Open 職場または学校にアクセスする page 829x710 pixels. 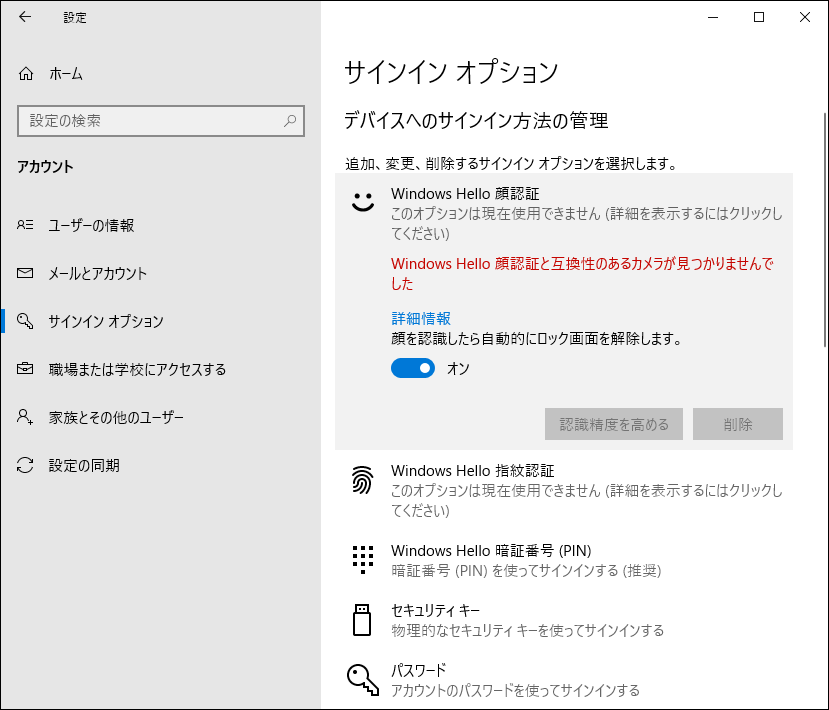pyautogui.click(x=161, y=369)
